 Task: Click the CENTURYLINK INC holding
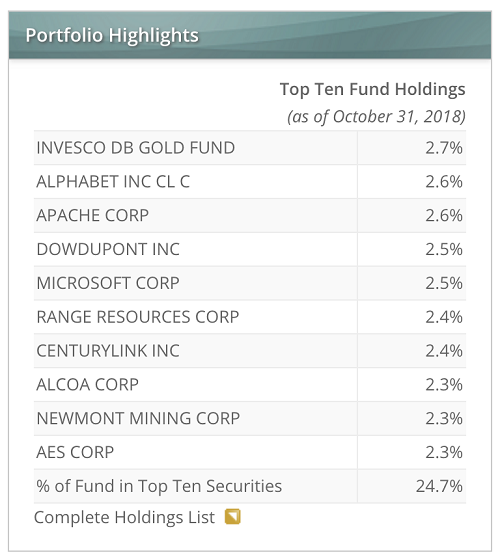[108, 351]
